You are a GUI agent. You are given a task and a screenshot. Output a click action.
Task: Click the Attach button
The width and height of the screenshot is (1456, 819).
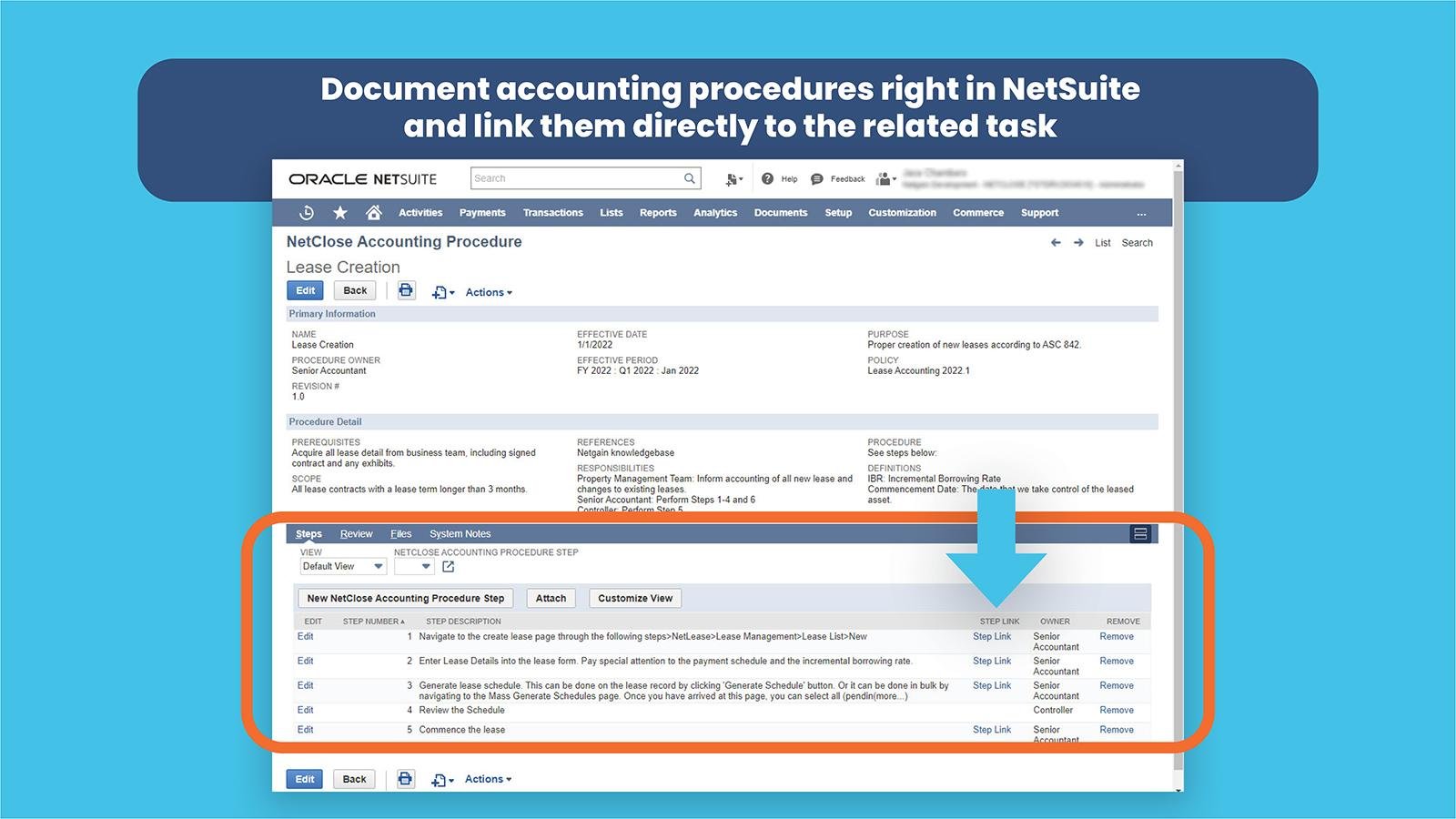coord(551,599)
